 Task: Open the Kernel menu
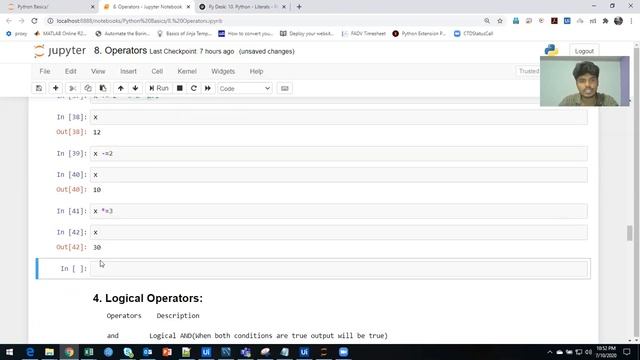click(187, 71)
